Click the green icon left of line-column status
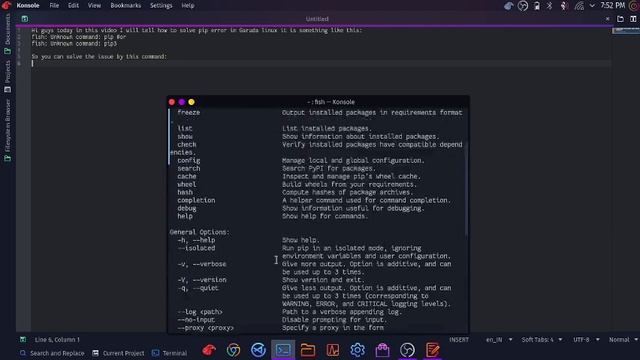The width and height of the screenshot is (640, 360). click(x=23, y=340)
